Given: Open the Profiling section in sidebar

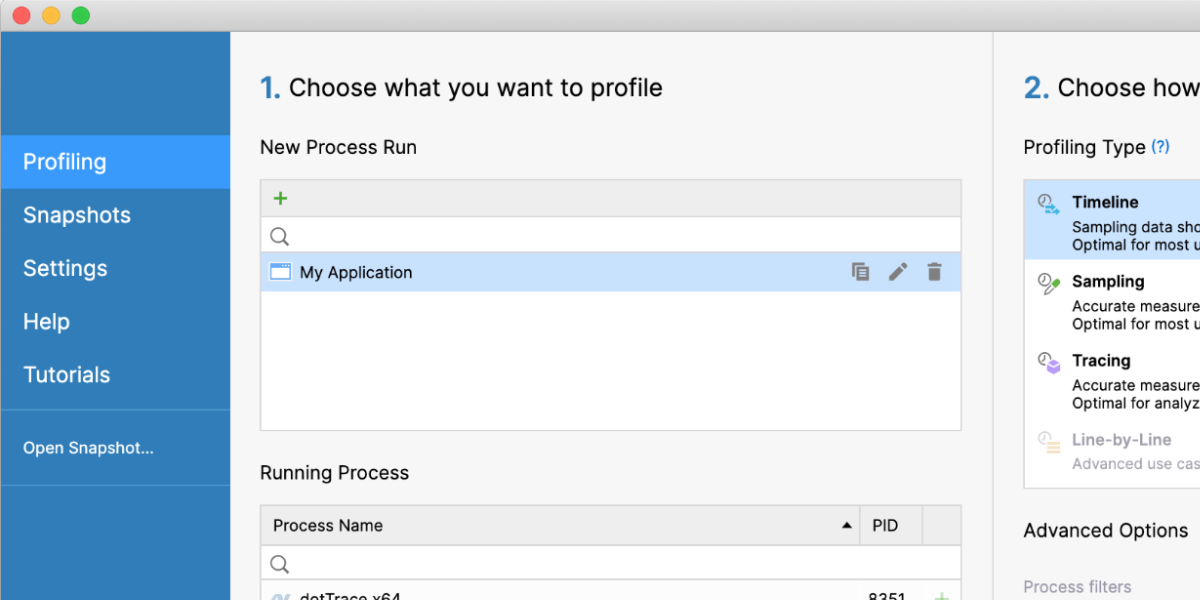Looking at the screenshot, I should click(x=65, y=162).
